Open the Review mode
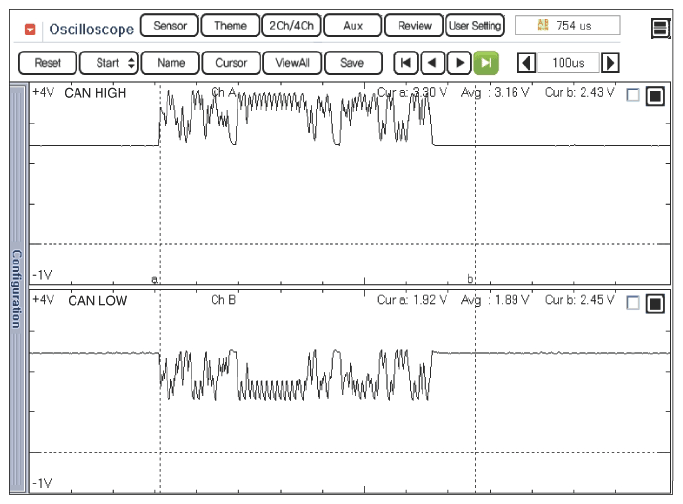 tap(414, 26)
